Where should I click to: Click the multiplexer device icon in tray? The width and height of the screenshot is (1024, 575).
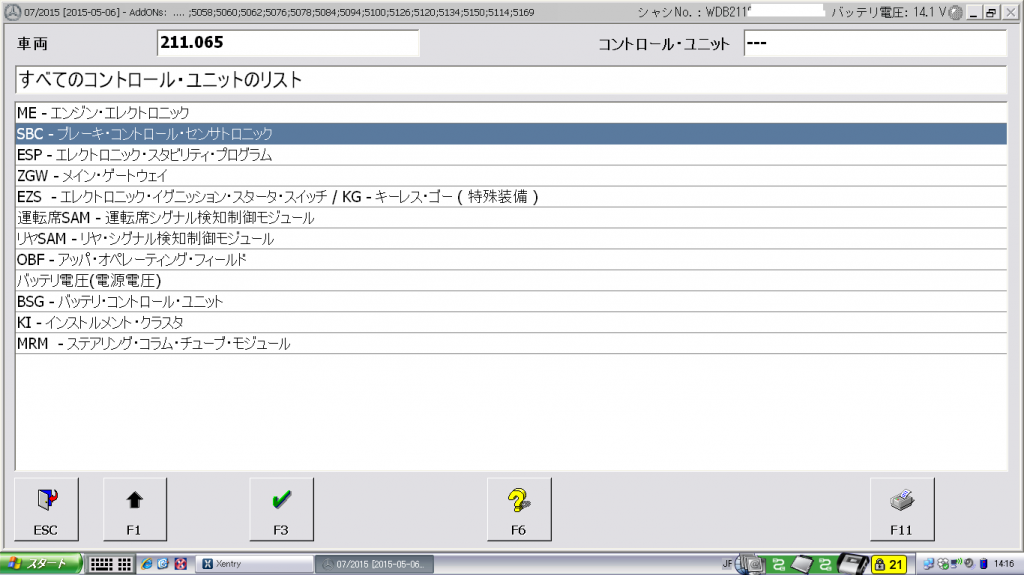coord(853,564)
